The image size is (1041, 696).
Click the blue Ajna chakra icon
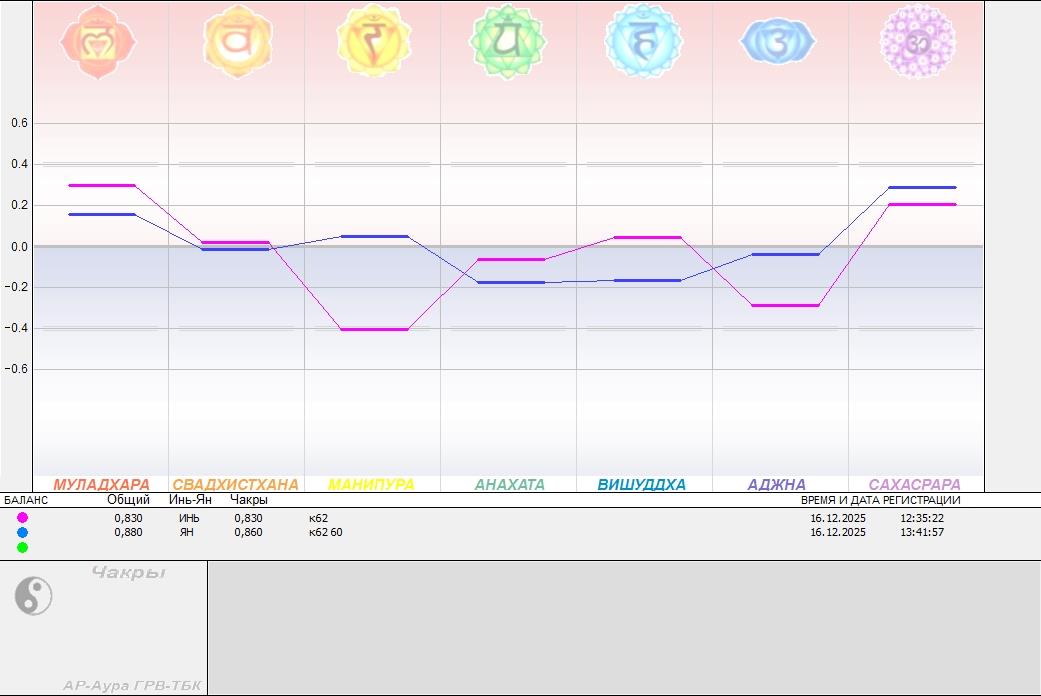(x=778, y=42)
